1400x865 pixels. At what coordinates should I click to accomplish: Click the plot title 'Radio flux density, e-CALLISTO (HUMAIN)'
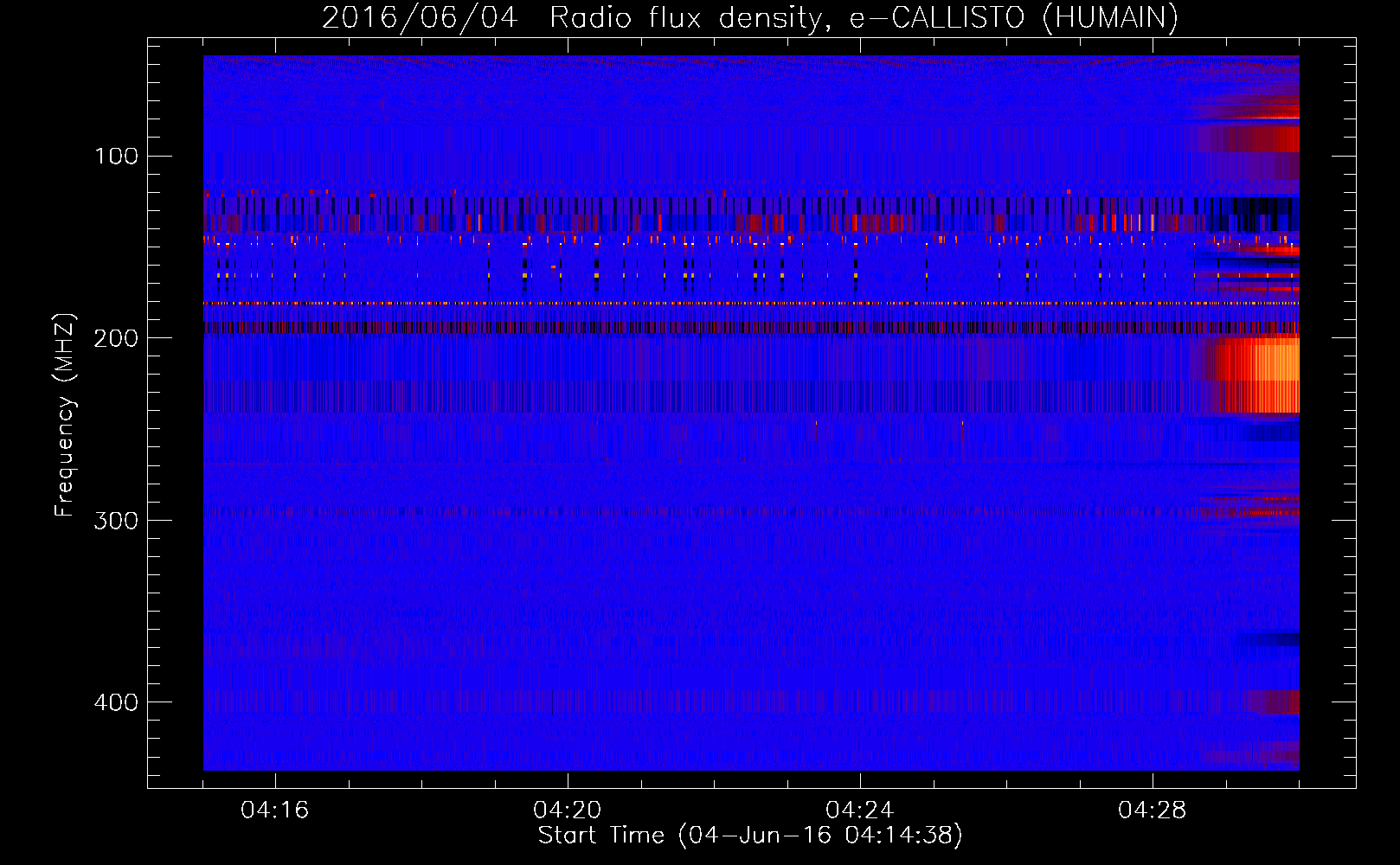click(x=864, y=18)
